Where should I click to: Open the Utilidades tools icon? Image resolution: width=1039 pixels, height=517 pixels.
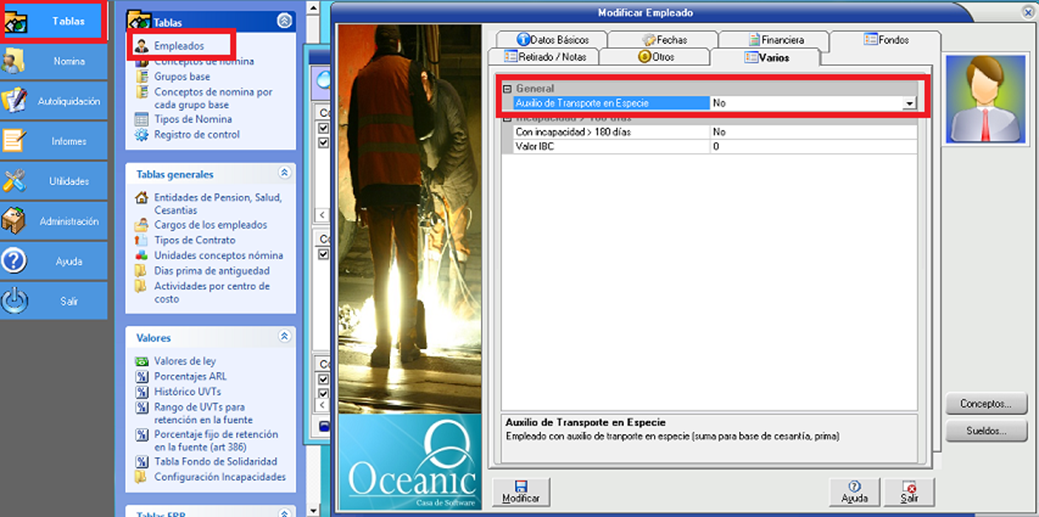pyautogui.click(x=16, y=181)
